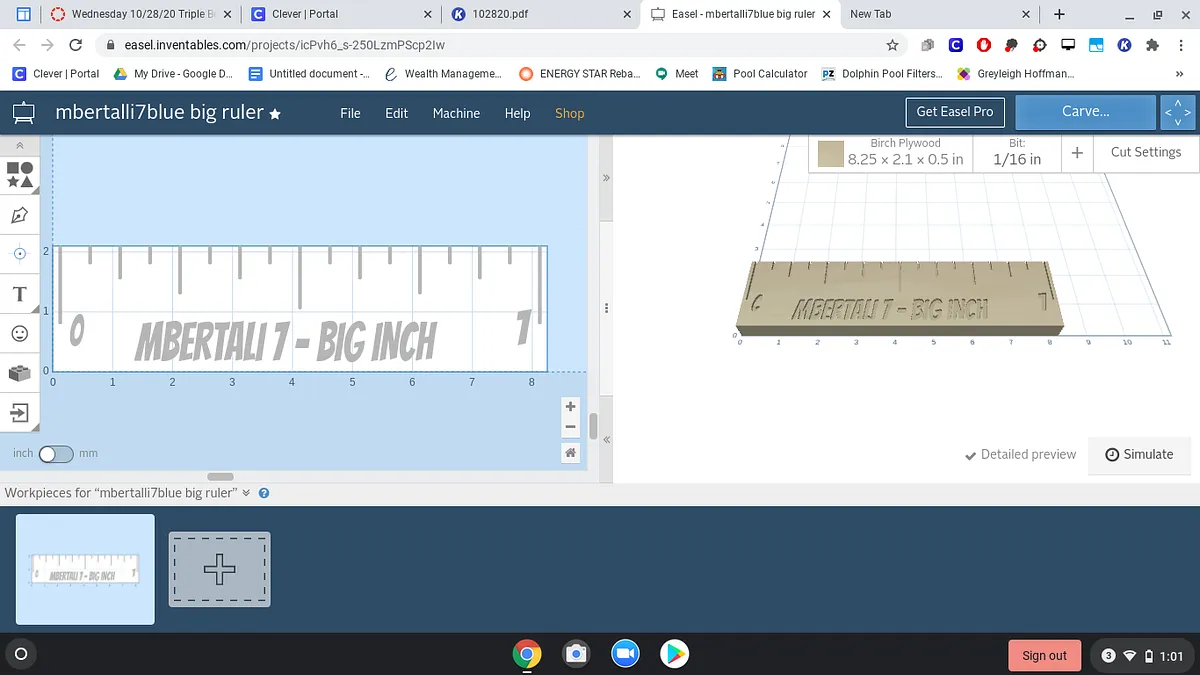Click the Get Easel Pro button
1200x675 pixels.
tap(954, 112)
